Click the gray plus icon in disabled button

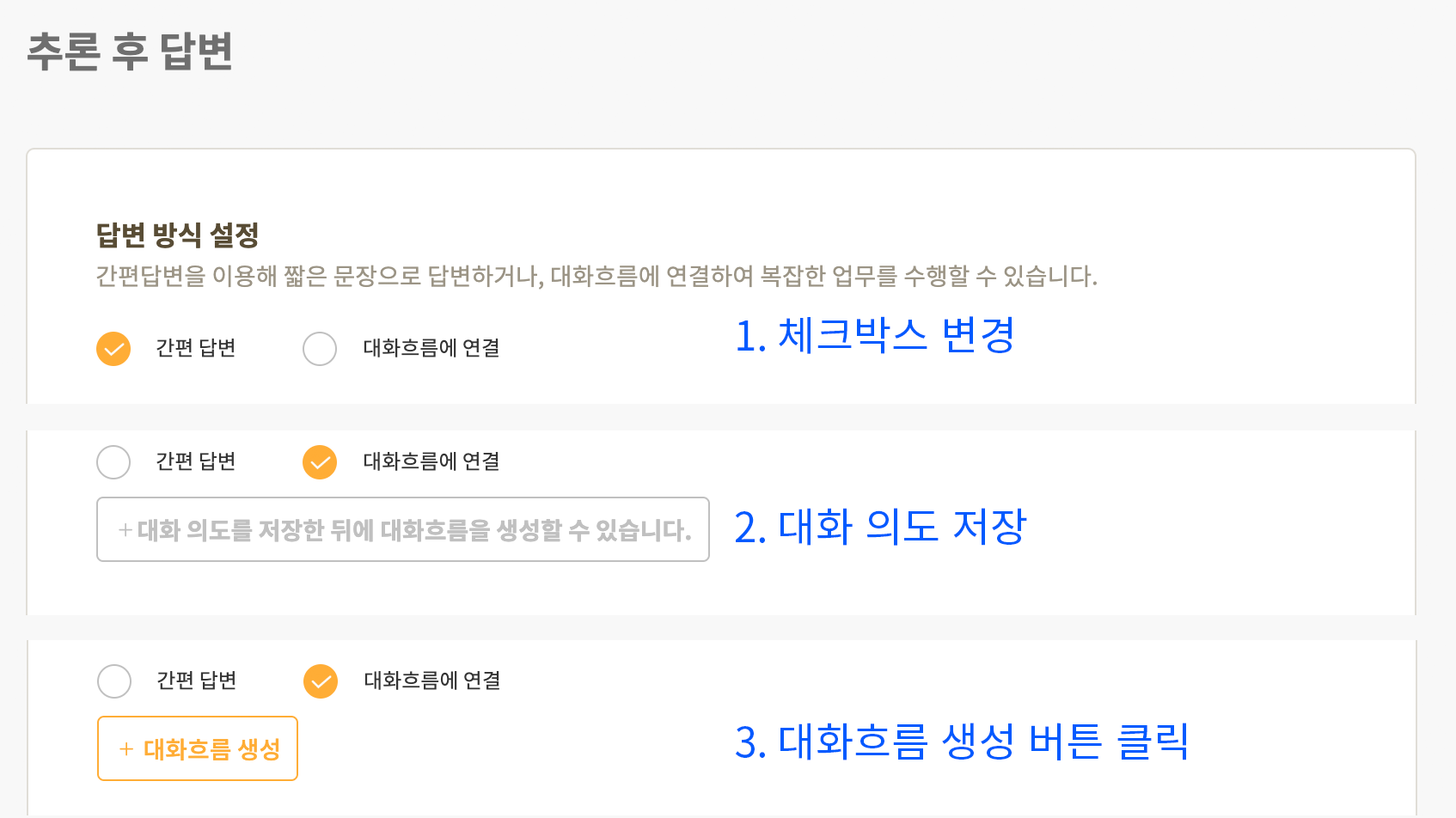click(125, 530)
